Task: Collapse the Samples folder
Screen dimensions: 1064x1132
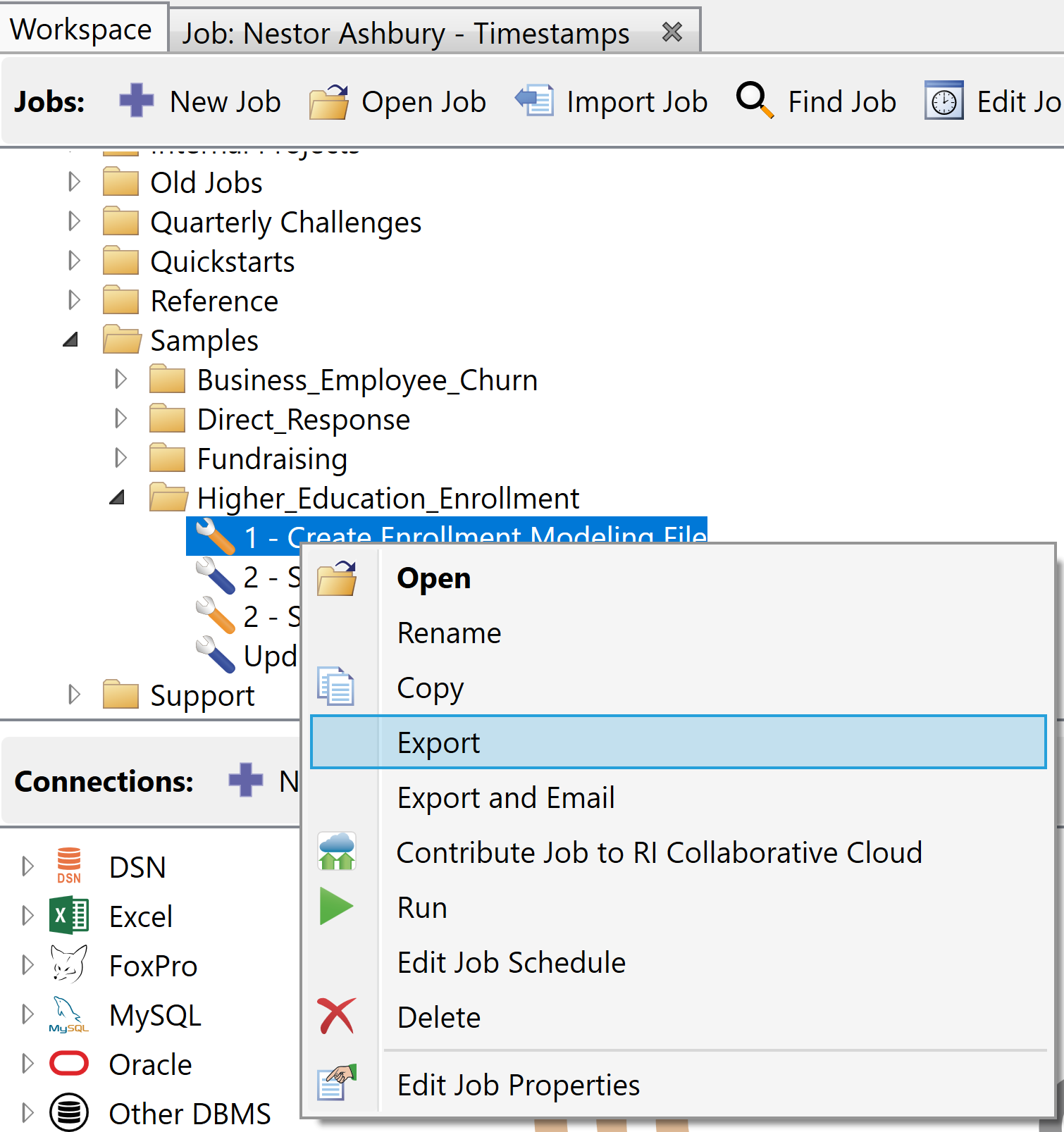Action: coord(70,340)
